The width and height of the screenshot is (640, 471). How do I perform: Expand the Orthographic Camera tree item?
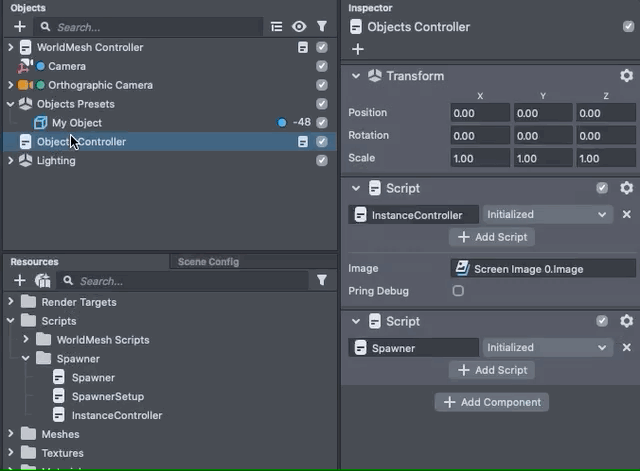tap(10, 85)
